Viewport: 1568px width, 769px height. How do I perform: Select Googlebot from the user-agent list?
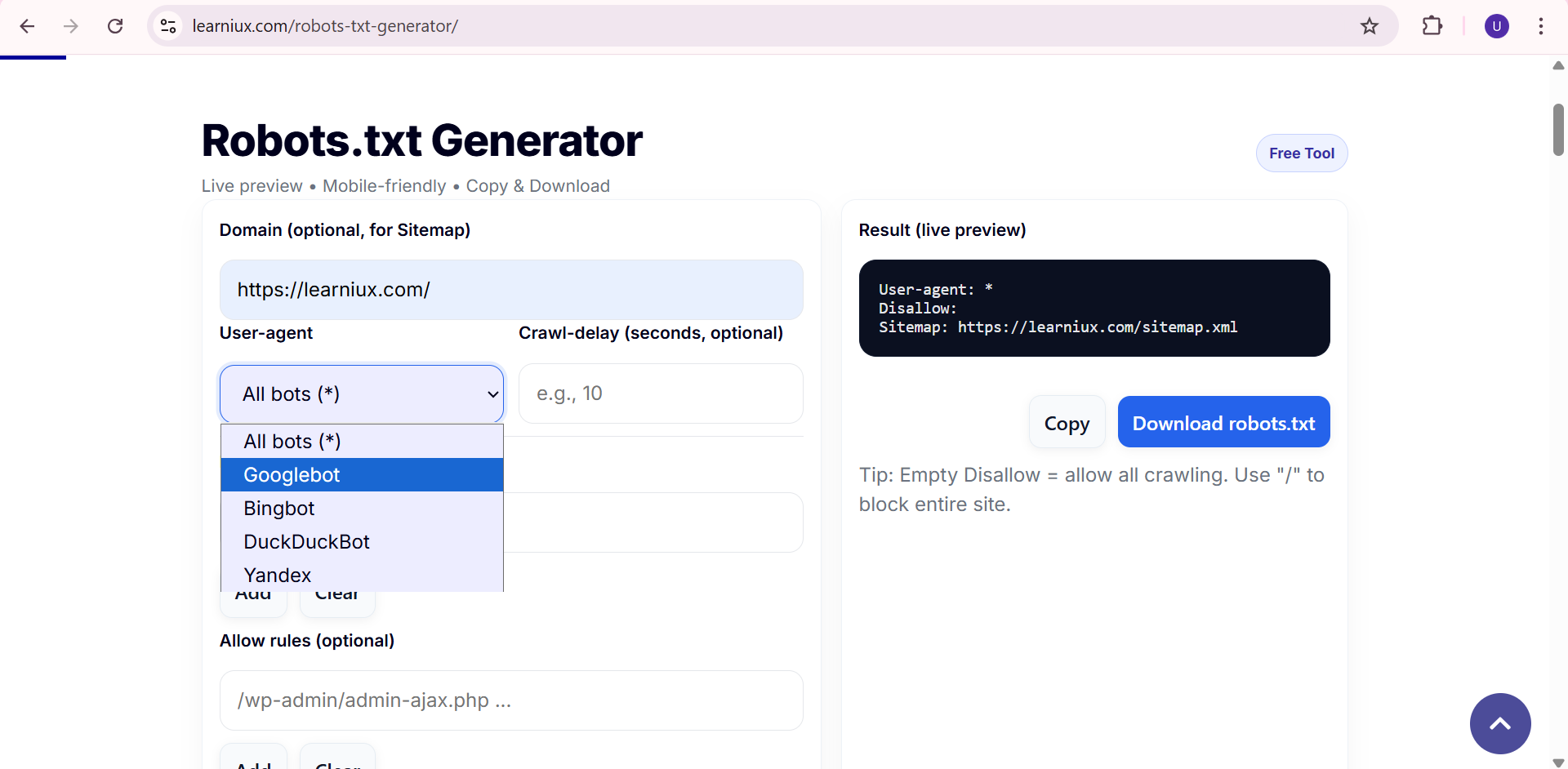coord(361,475)
